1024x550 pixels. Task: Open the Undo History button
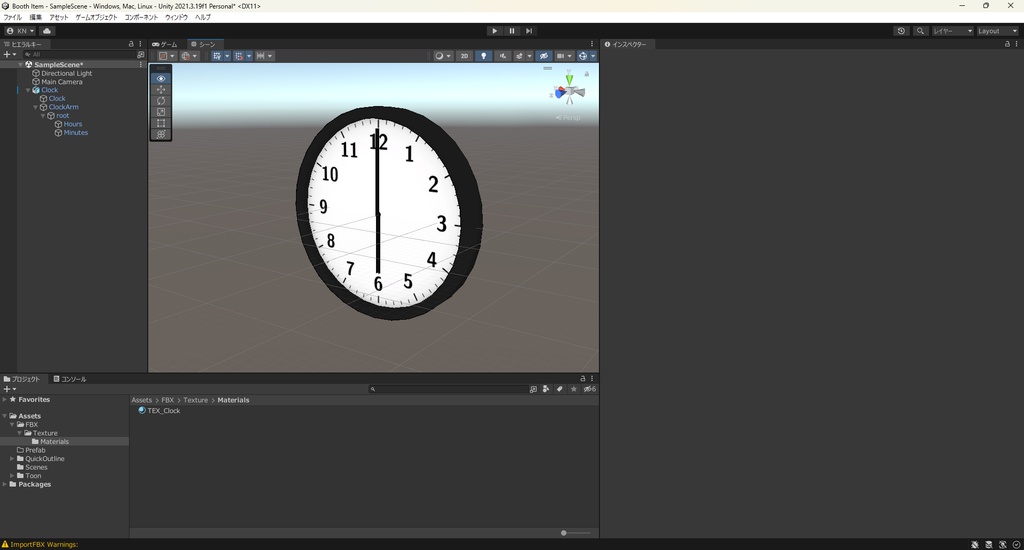(x=901, y=31)
